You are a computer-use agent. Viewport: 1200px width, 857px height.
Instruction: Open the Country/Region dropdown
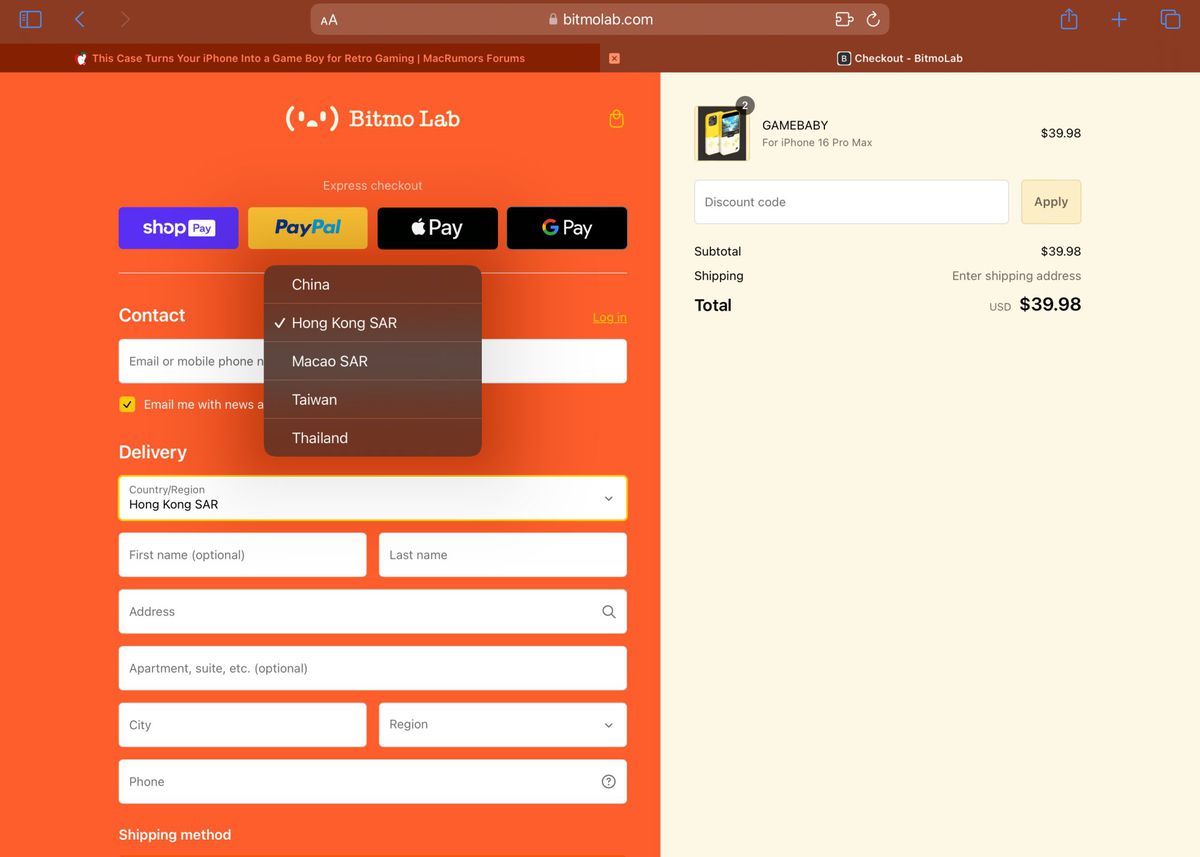[373, 498]
